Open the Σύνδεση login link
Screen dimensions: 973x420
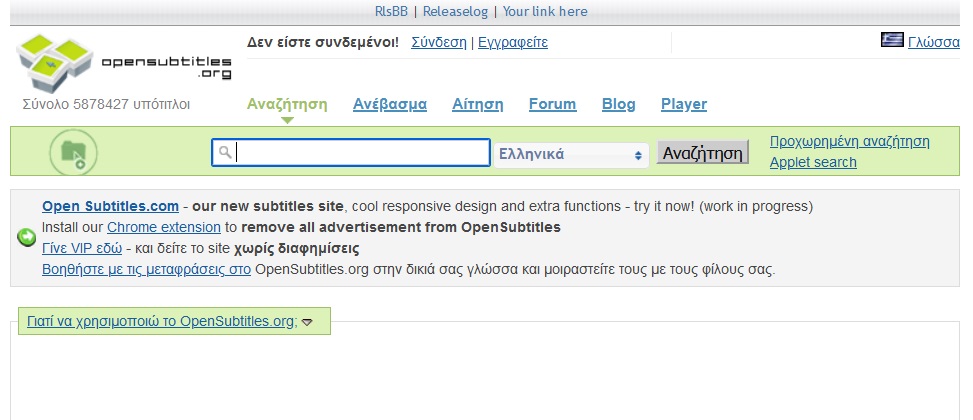(x=439, y=42)
